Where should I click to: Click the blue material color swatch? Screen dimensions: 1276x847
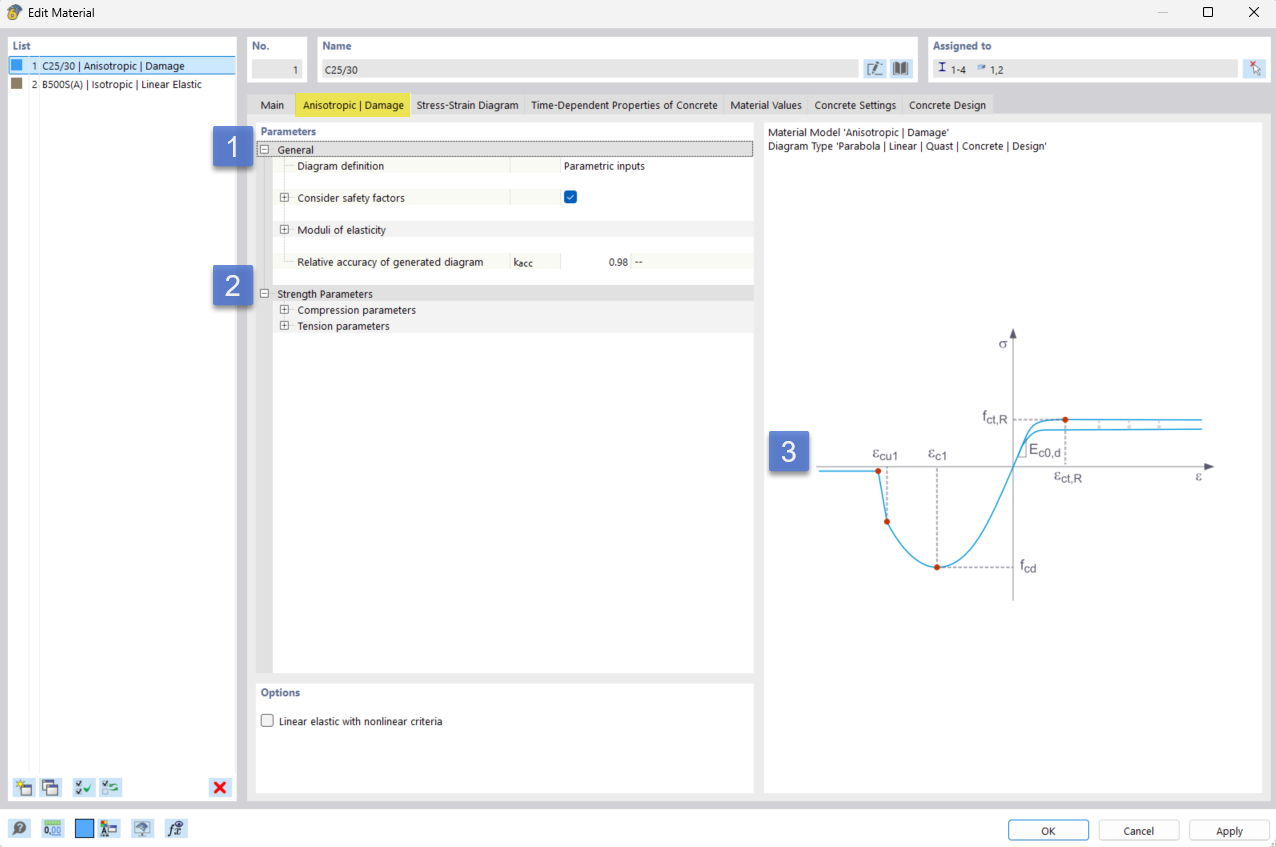[84, 828]
